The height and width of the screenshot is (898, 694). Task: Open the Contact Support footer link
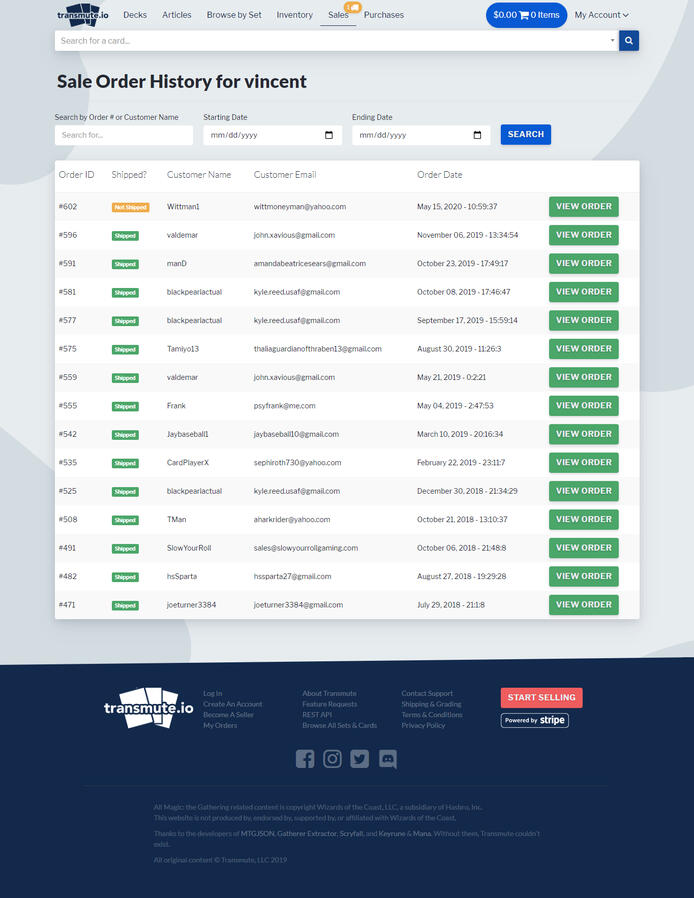[427, 694]
